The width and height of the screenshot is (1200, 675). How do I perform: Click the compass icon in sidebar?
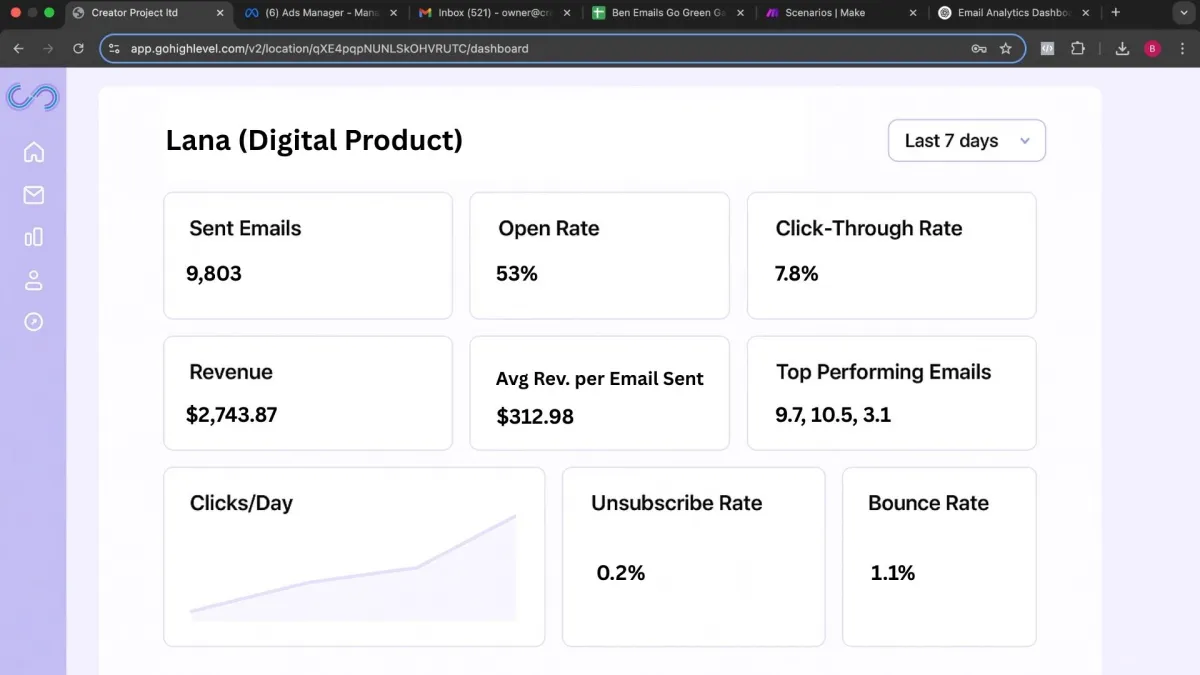[x=34, y=322]
